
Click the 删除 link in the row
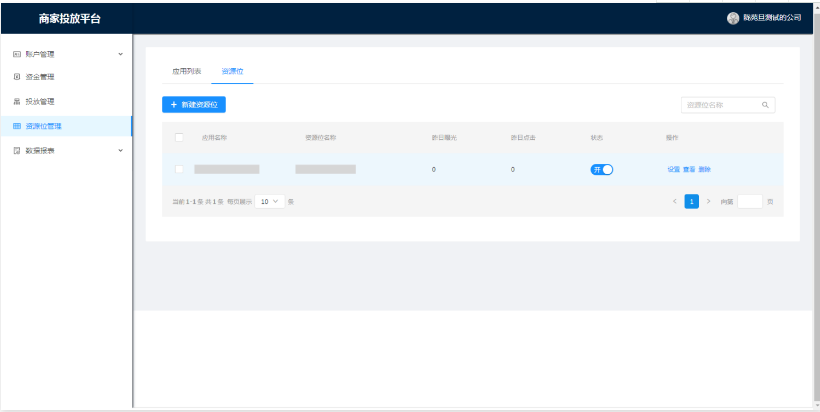click(x=704, y=169)
